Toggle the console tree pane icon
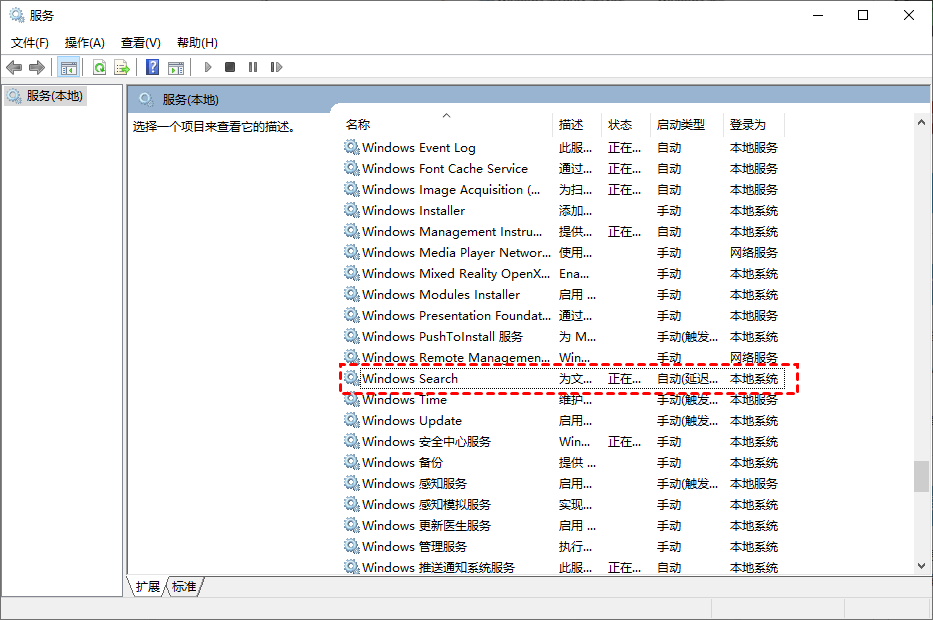The height and width of the screenshot is (620, 933). [68, 67]
